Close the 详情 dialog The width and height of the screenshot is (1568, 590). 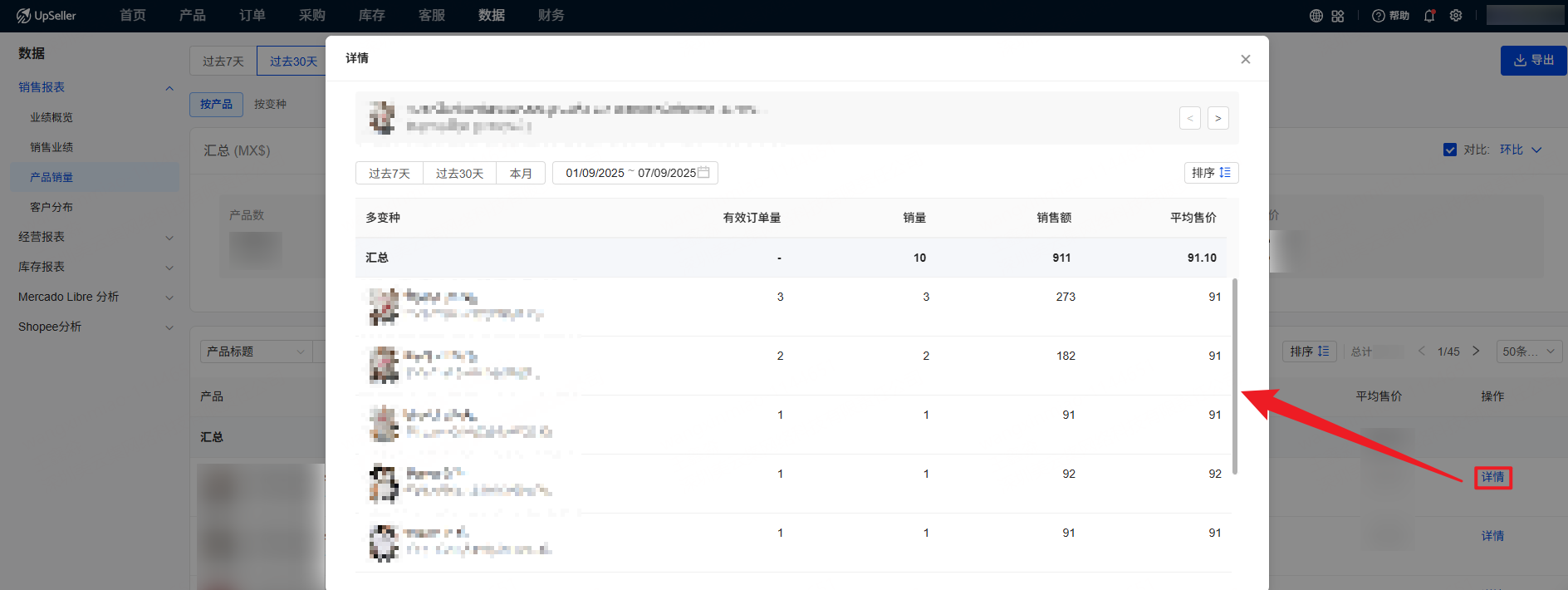click(1245, 59)
